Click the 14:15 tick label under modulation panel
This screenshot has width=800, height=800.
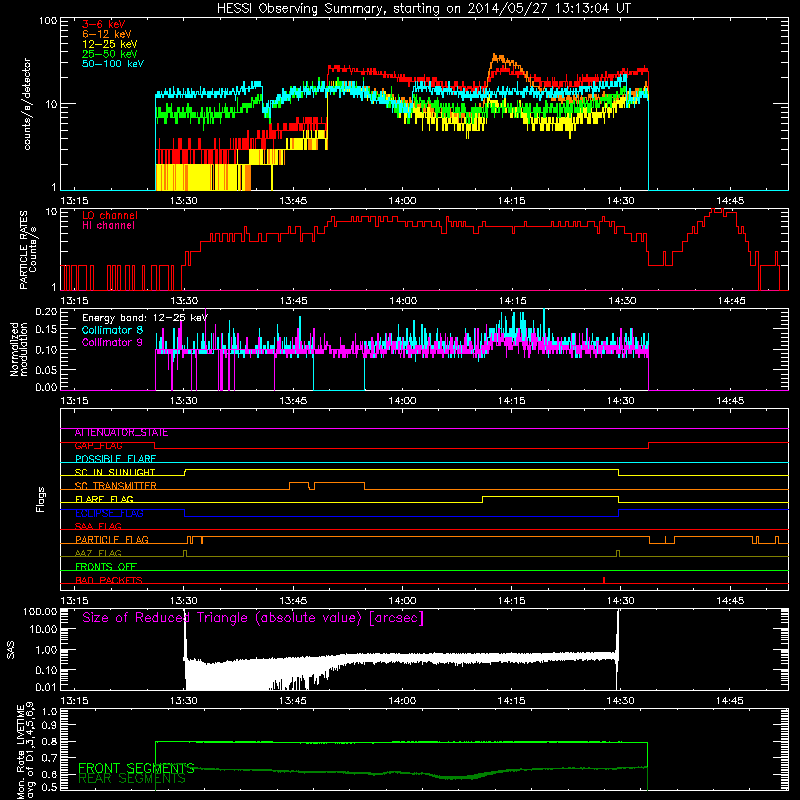[512, 401]
